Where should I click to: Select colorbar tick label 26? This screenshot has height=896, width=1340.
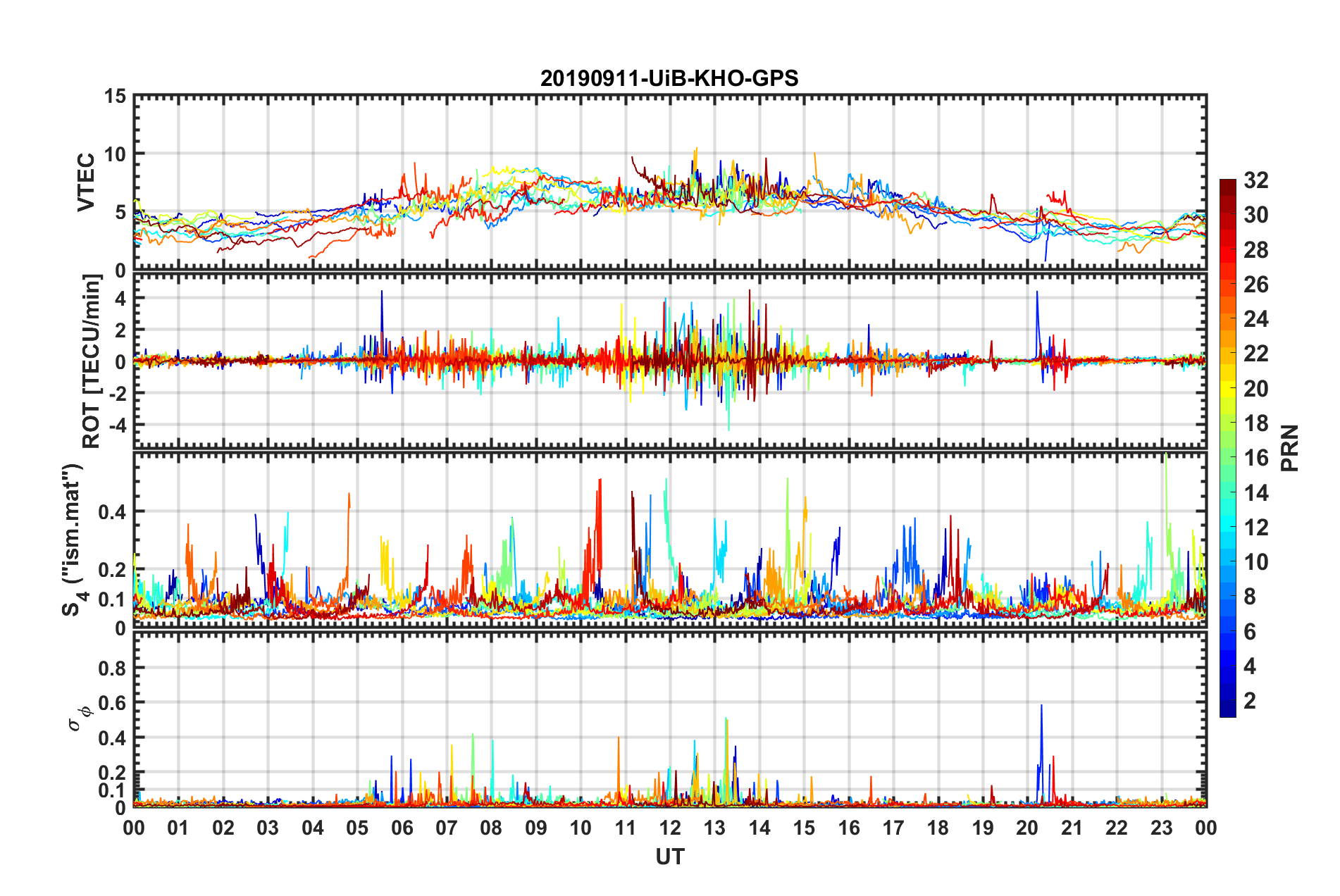click(1255, 285)
